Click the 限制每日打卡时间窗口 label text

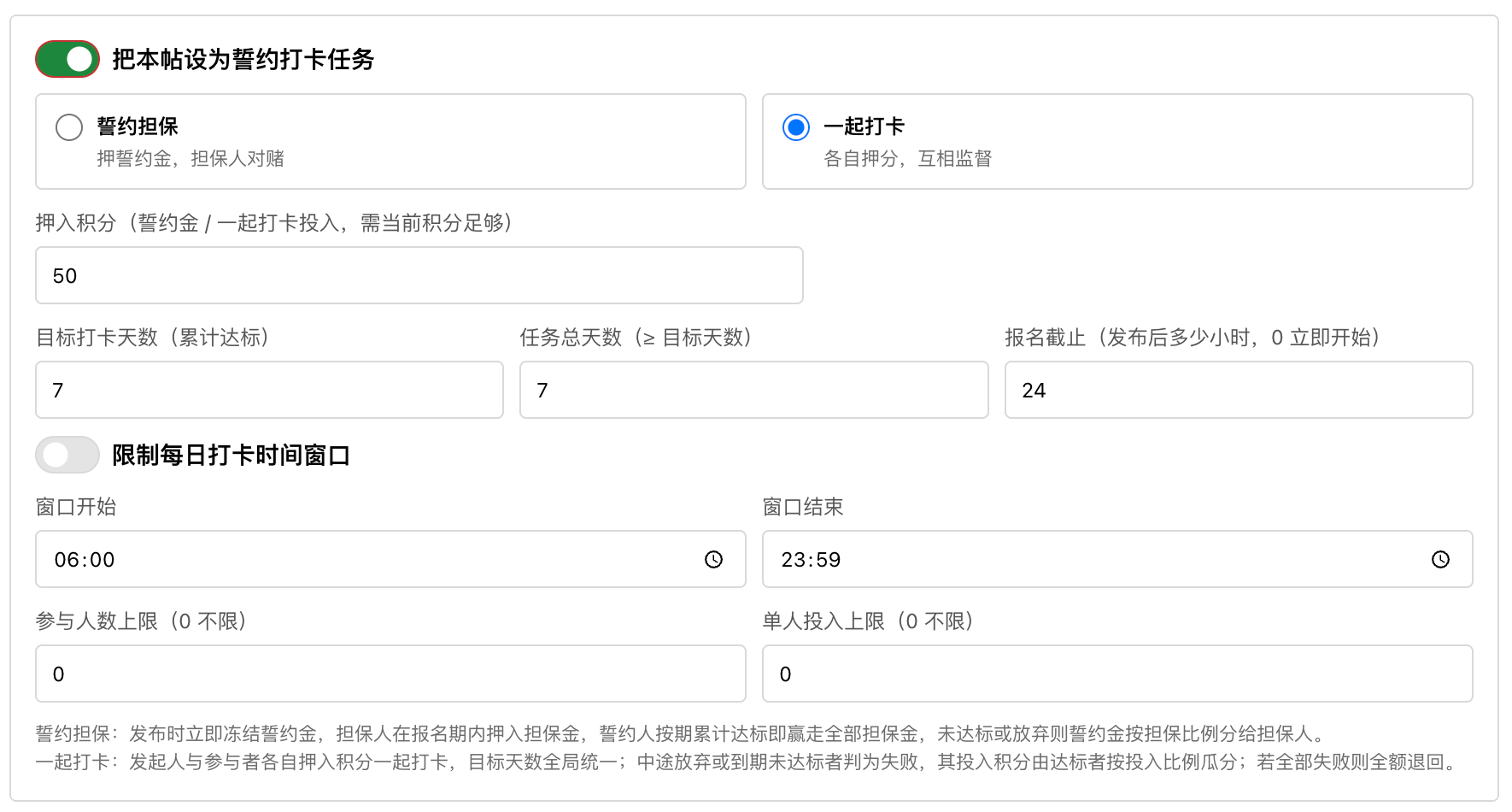(x=231, y=455)
